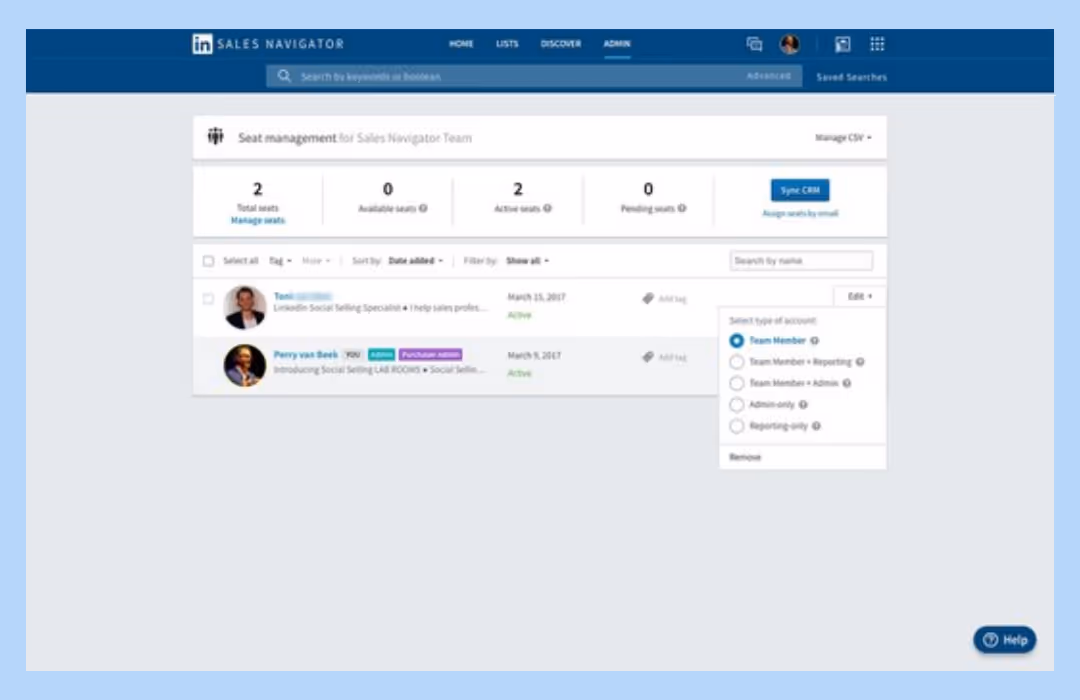Click the Sync CRM button
This screenshot has height=700, width=1080.
(x=800, y=190)
